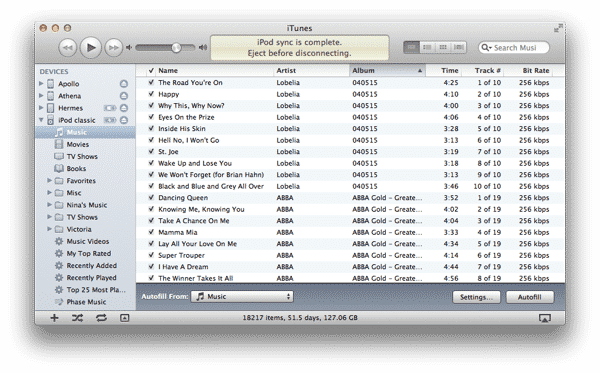Sort by the Track # column
The image size is (600, 373).
point(483,70)
